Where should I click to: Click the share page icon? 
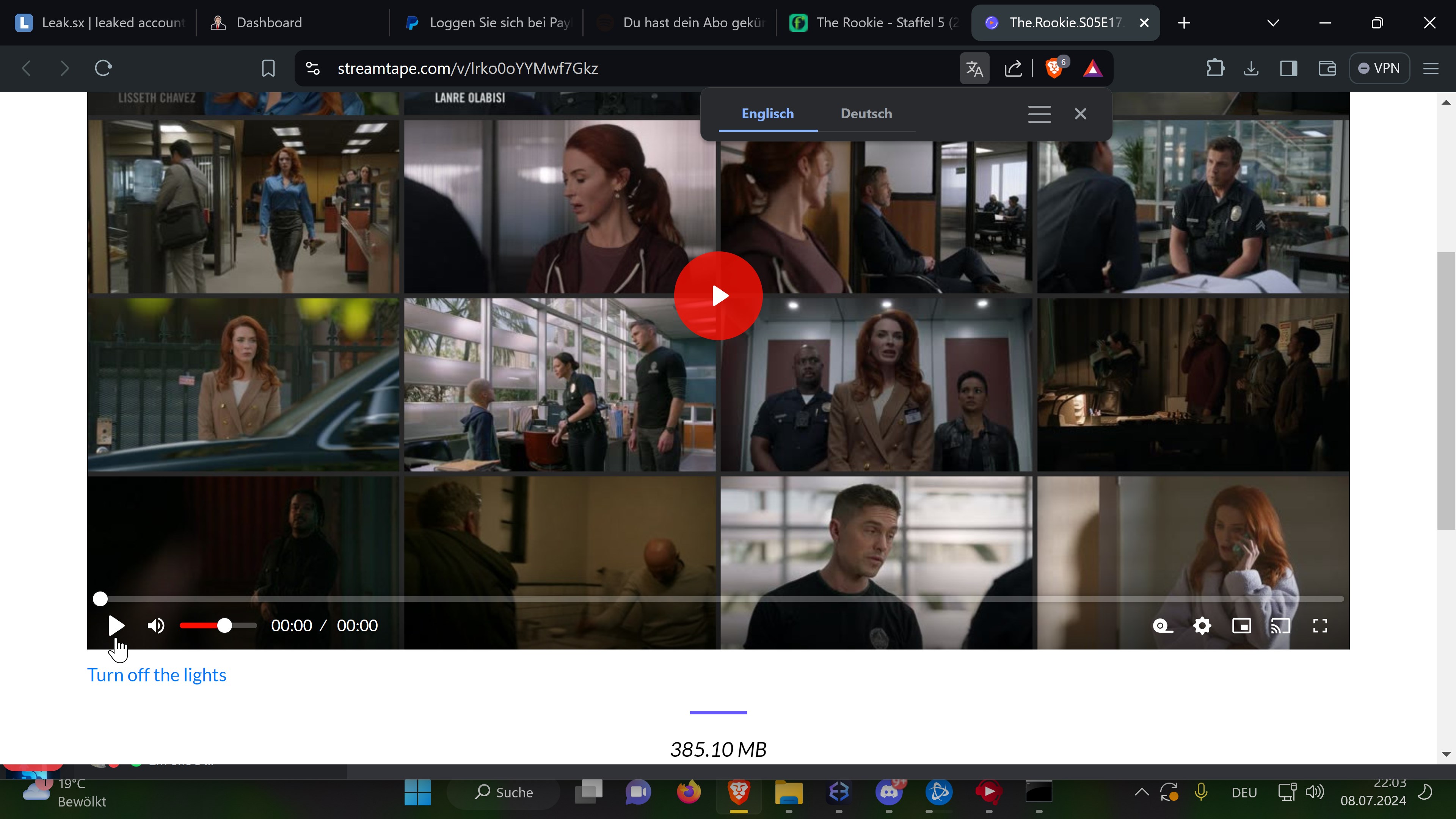point(1013,68)
